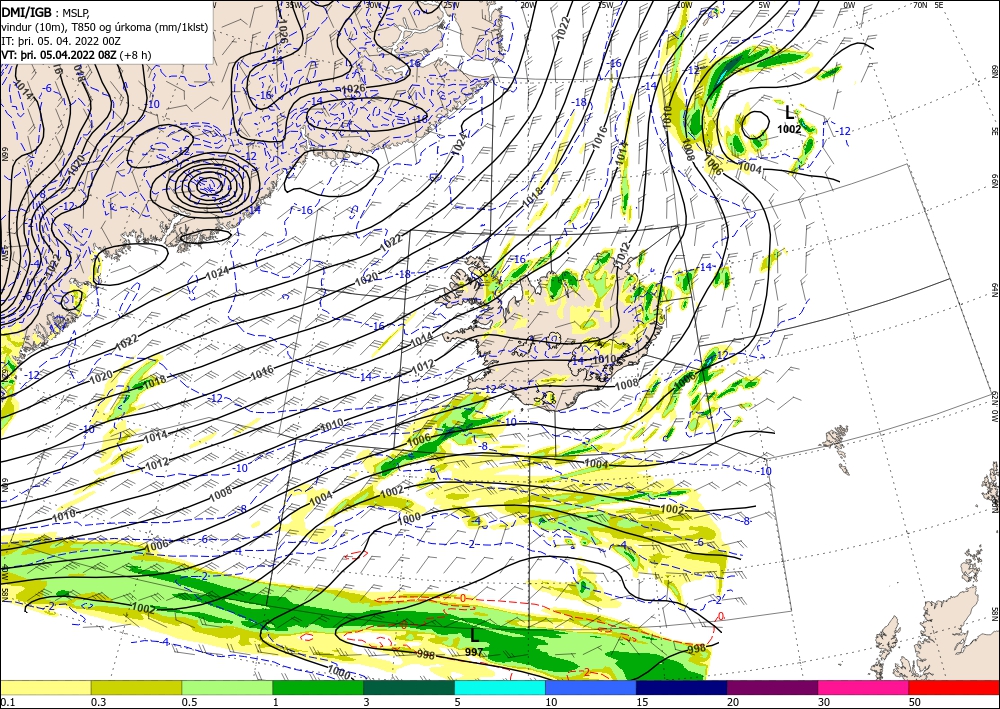
Task: Click the legend value 0.1
Action: tap(7, 702)
